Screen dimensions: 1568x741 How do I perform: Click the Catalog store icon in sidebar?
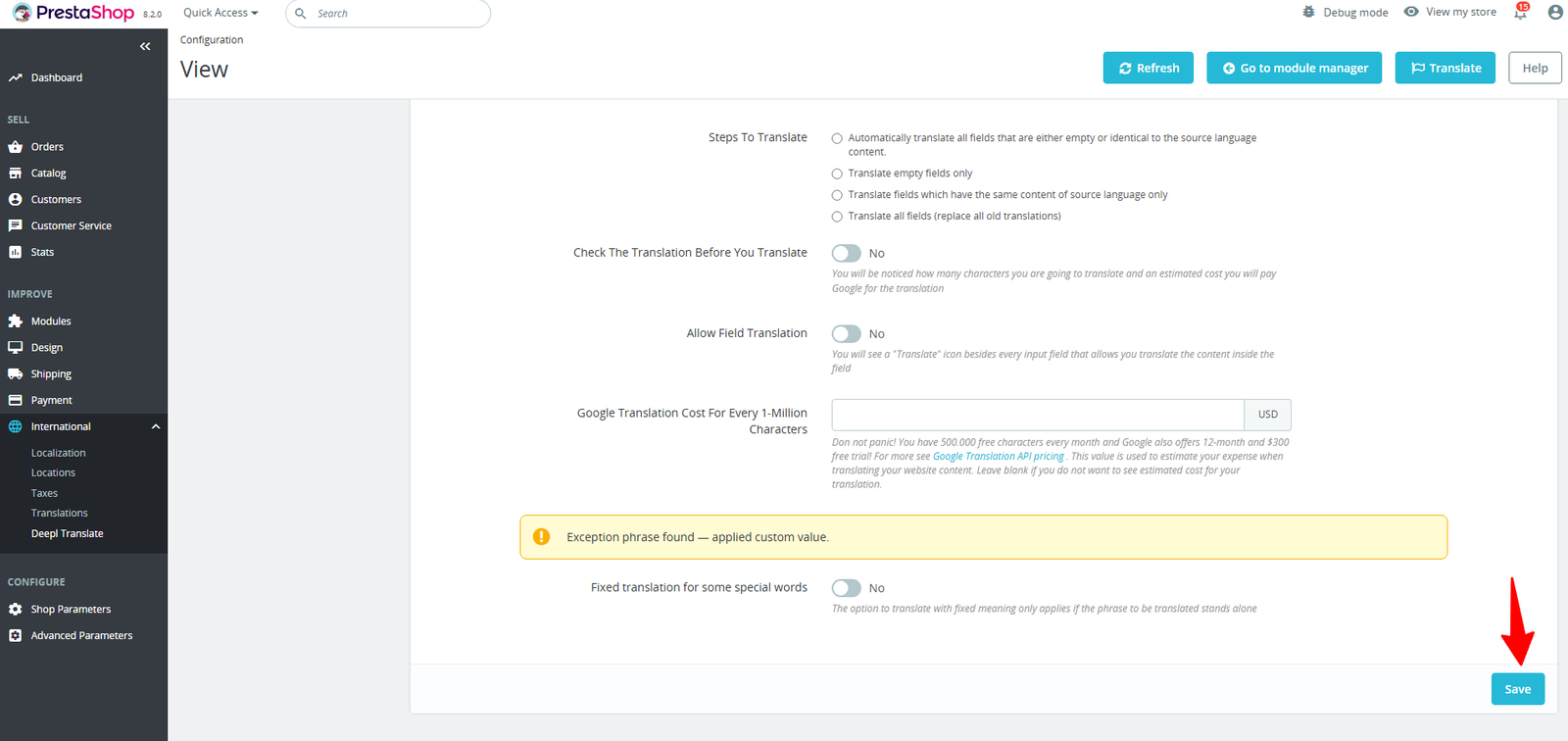(15, 173)
